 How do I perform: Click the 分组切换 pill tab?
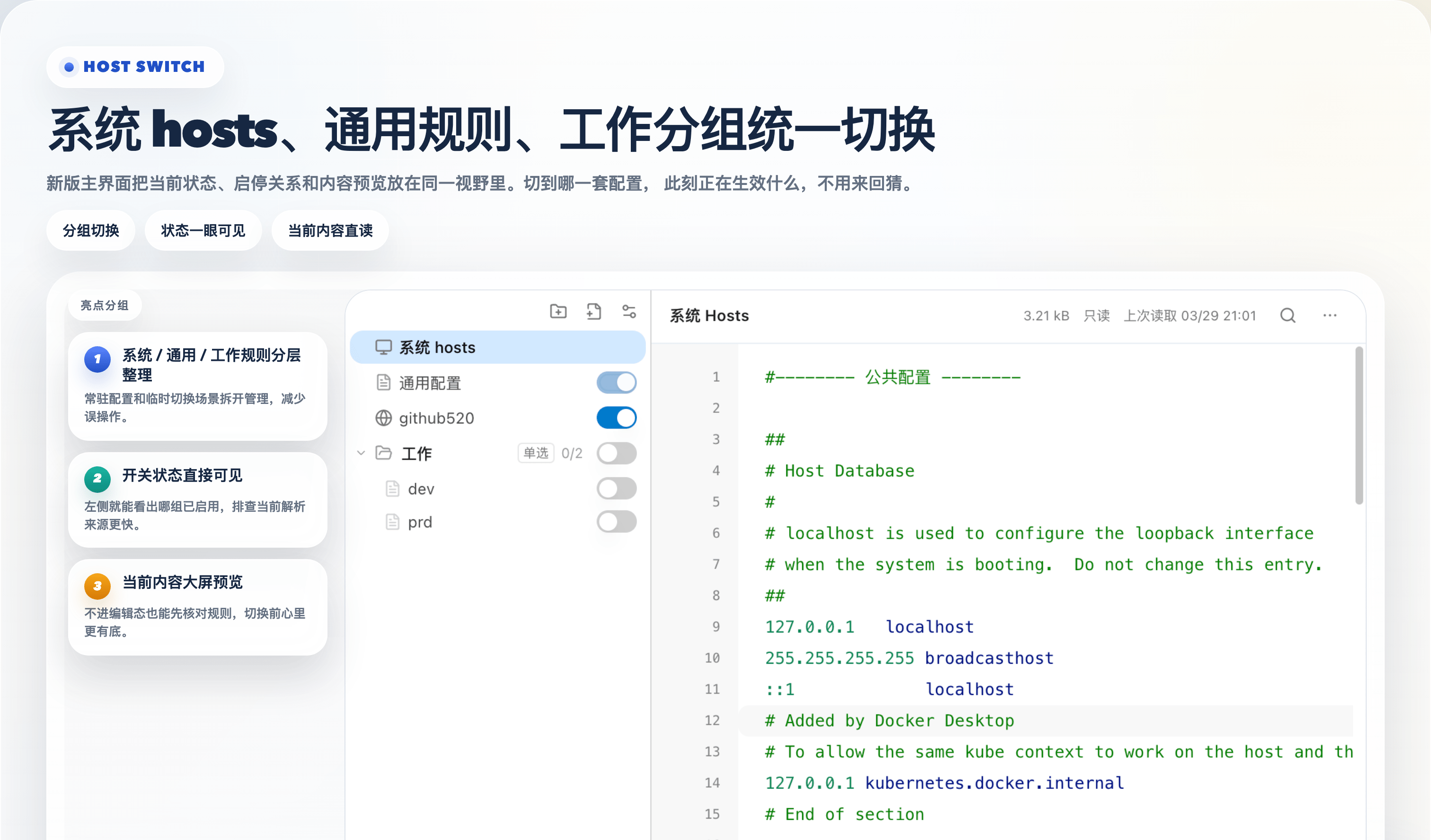[91, 230]
